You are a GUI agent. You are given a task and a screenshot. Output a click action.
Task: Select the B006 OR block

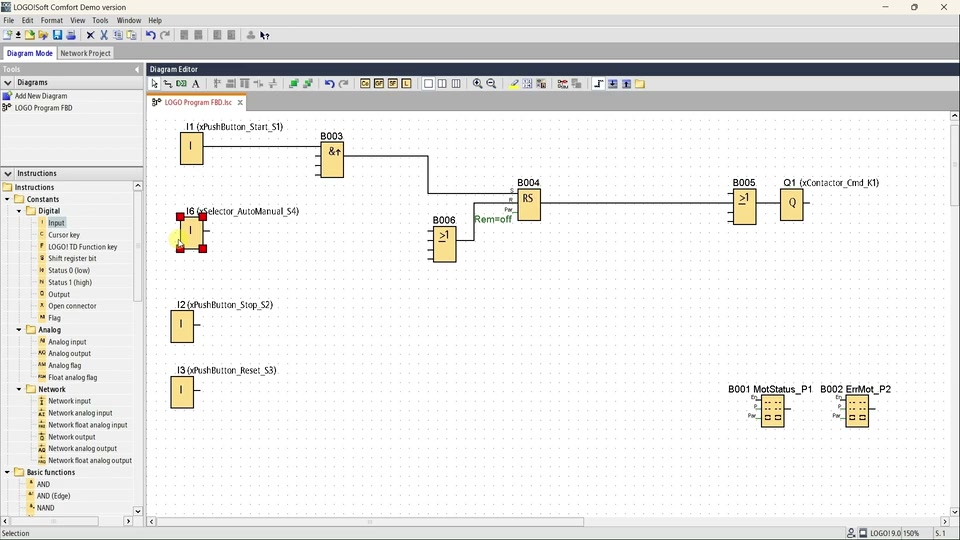(x=444, y=244)
